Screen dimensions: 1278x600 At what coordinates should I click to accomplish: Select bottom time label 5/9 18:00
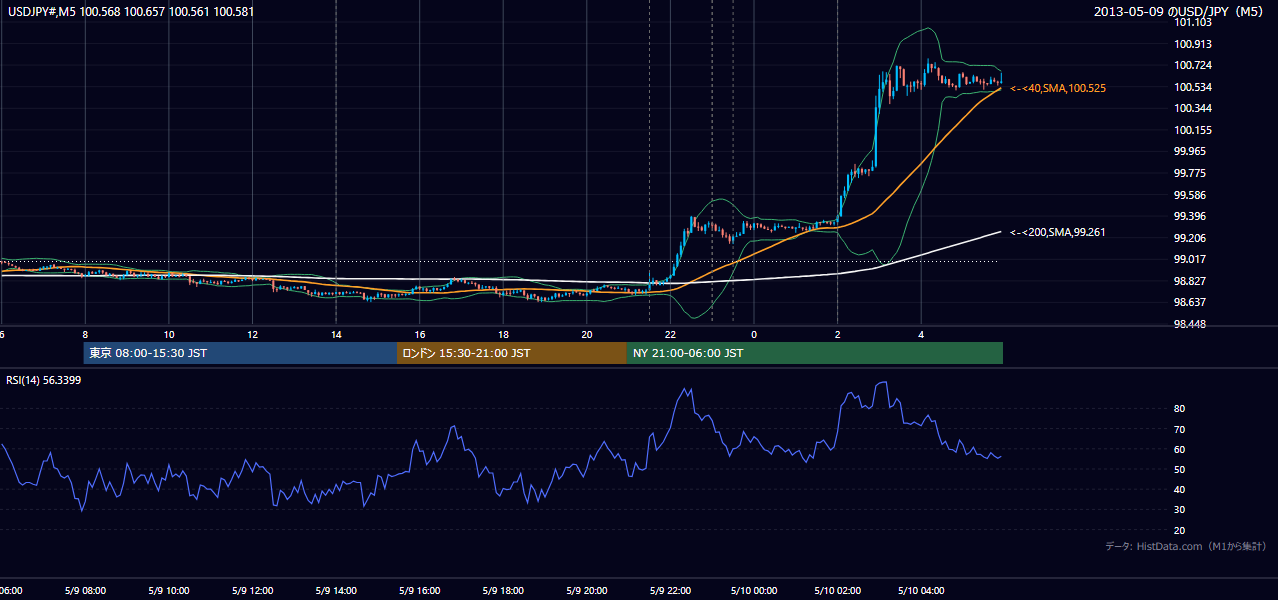tap(503, 590)
